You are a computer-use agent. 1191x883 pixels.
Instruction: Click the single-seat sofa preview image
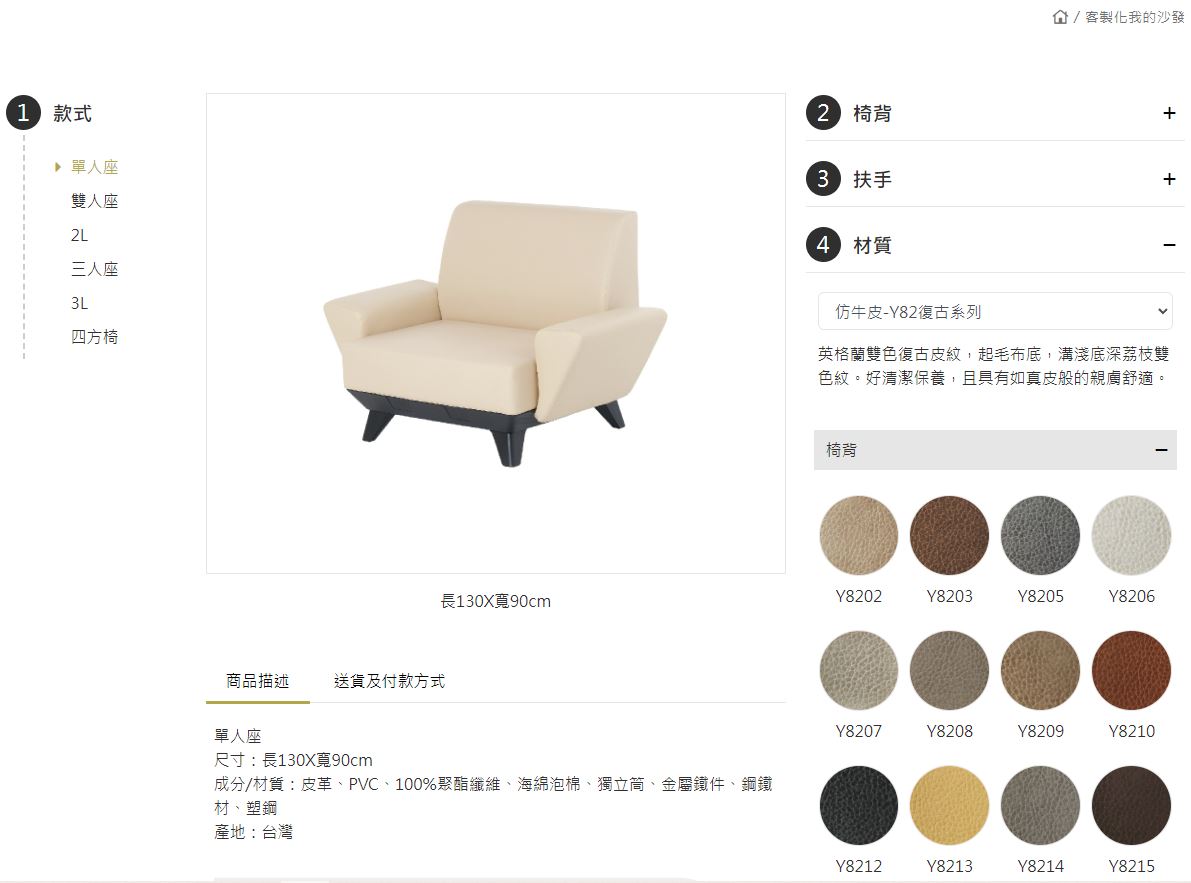495,333
